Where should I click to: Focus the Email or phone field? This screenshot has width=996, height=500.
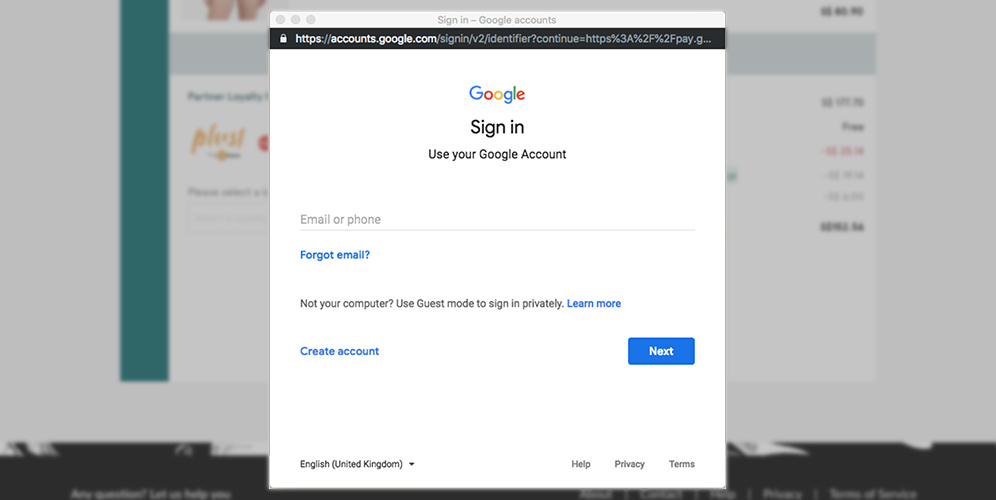[497, 219]
